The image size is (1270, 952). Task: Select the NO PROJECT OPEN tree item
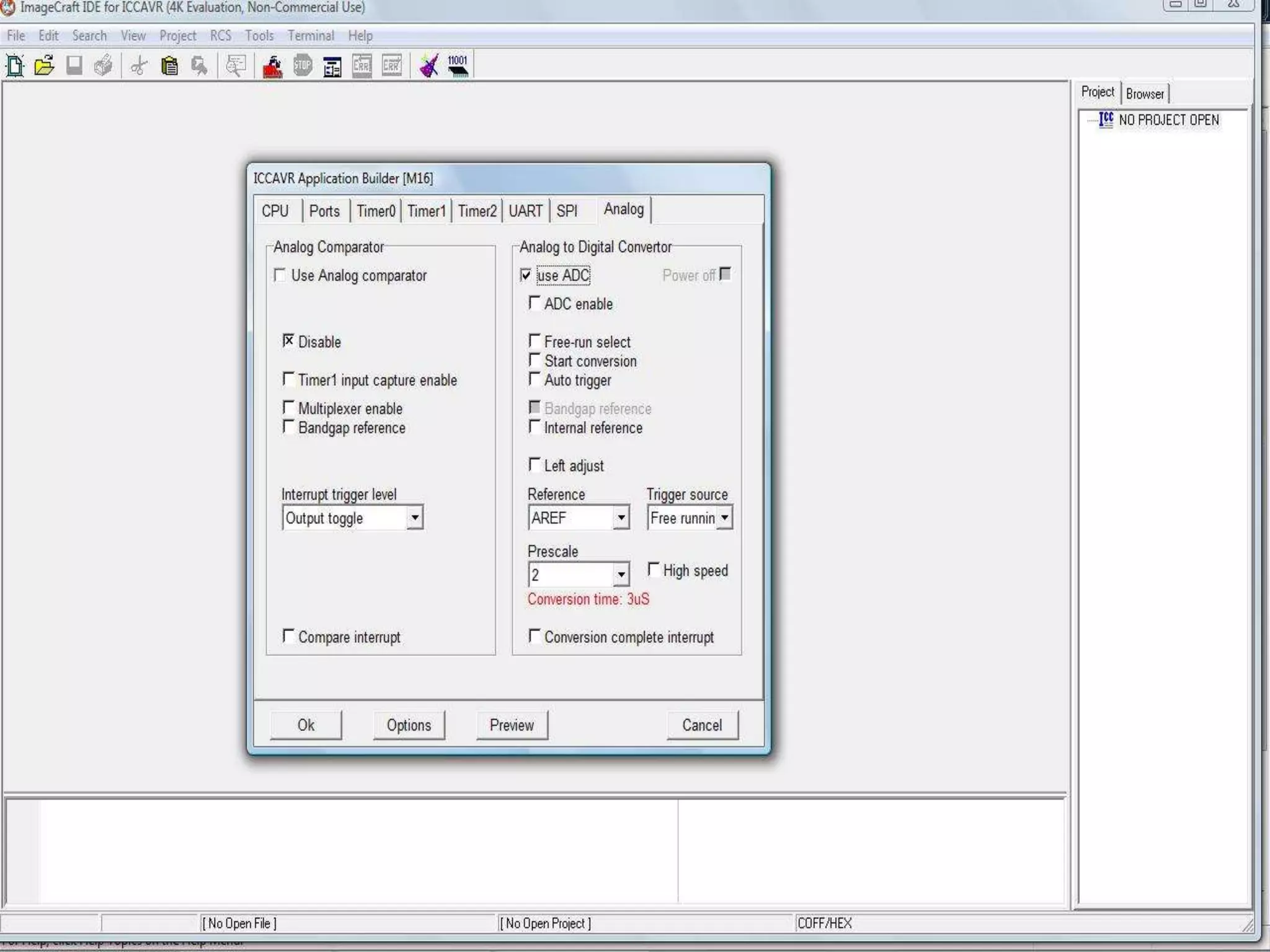(x=1168, y=120)
